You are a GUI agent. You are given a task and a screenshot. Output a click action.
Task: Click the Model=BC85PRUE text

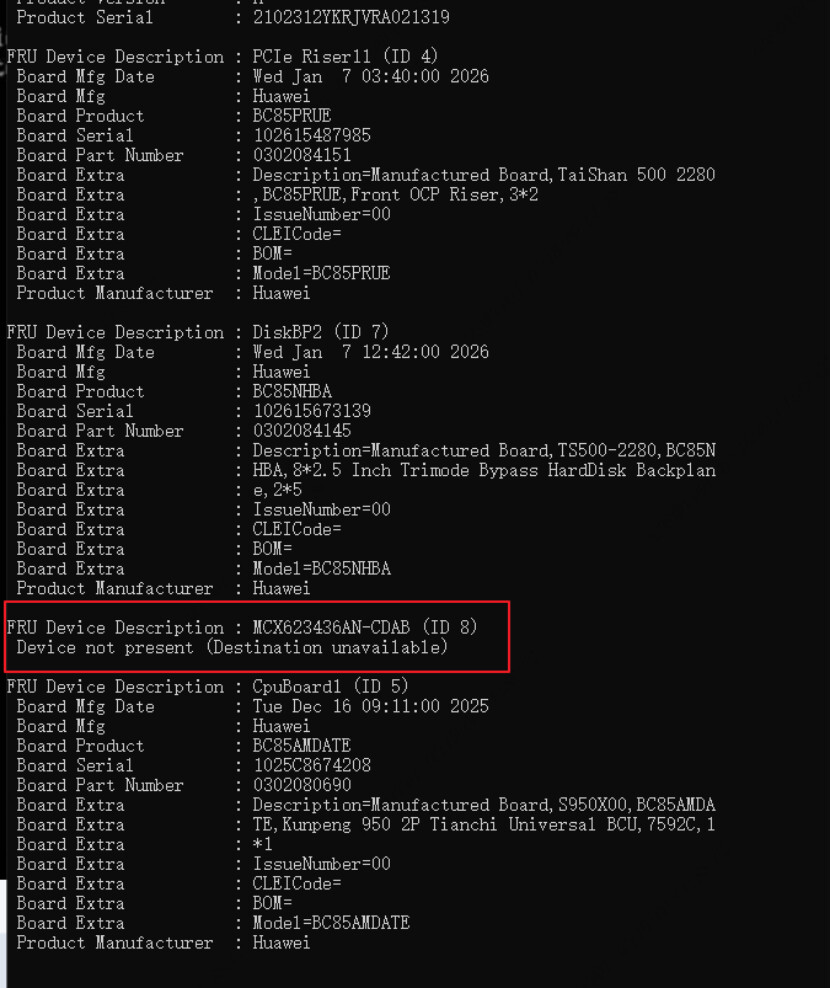tap(321, 273)
